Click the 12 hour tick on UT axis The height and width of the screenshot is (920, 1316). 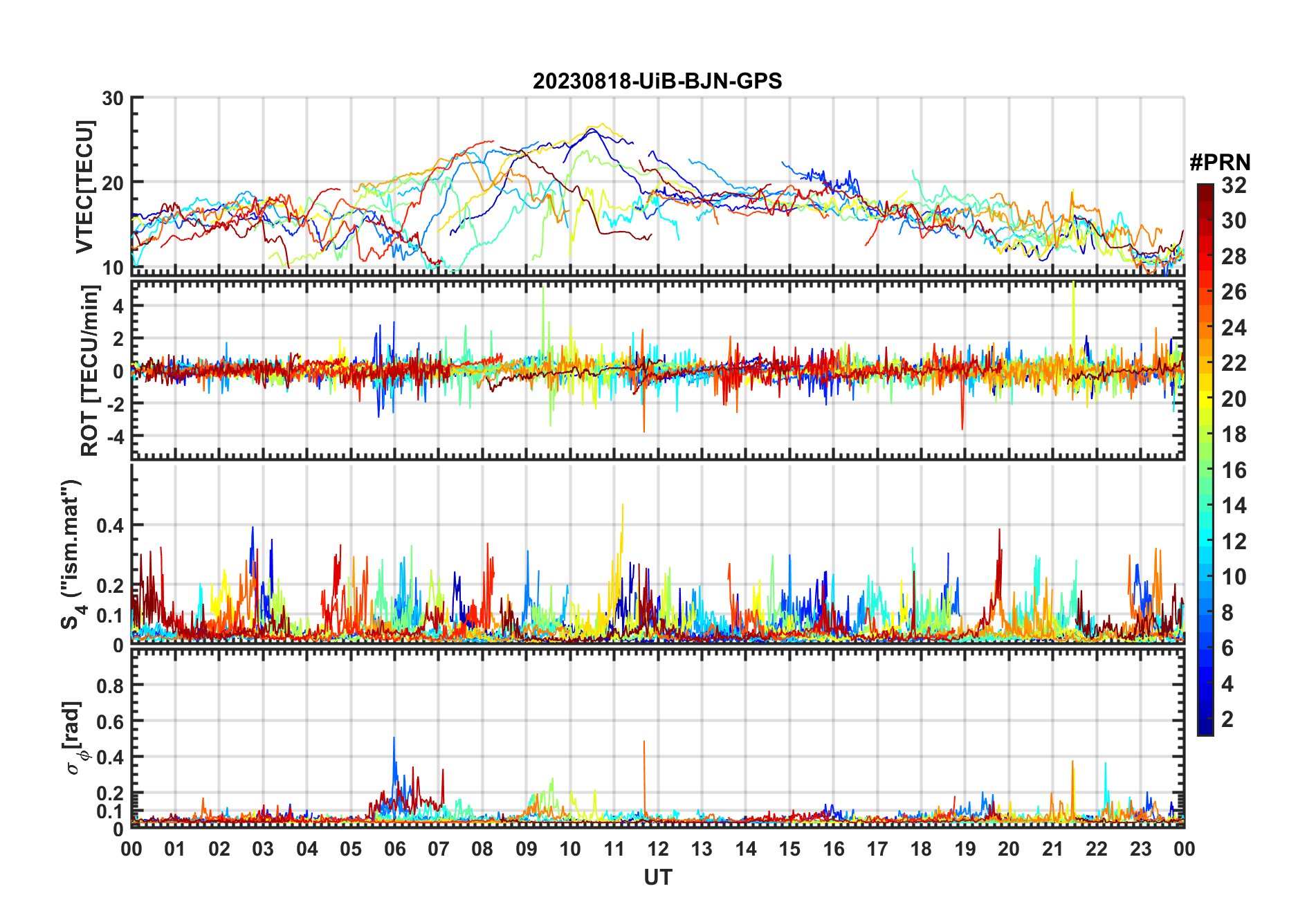pos(657,849)
